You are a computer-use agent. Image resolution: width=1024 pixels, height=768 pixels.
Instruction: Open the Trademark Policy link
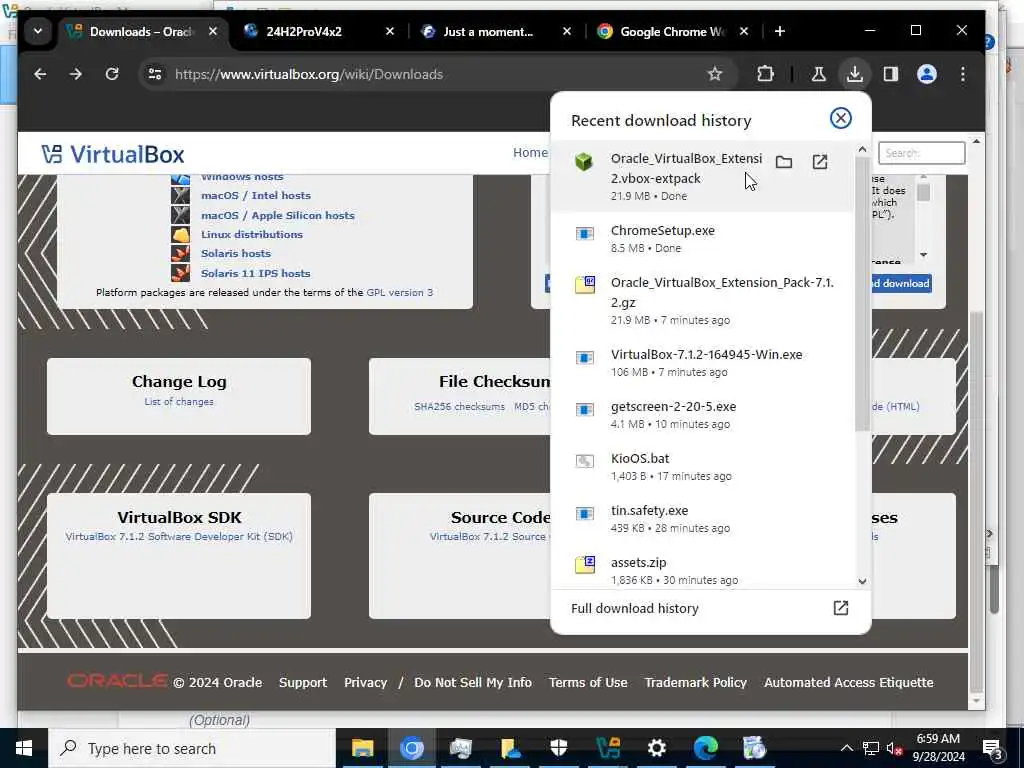coord(696,682)
